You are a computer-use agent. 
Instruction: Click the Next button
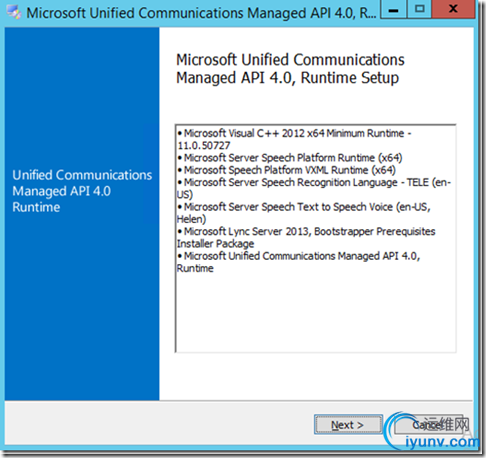pyautogui.click(x=348, y=425)
